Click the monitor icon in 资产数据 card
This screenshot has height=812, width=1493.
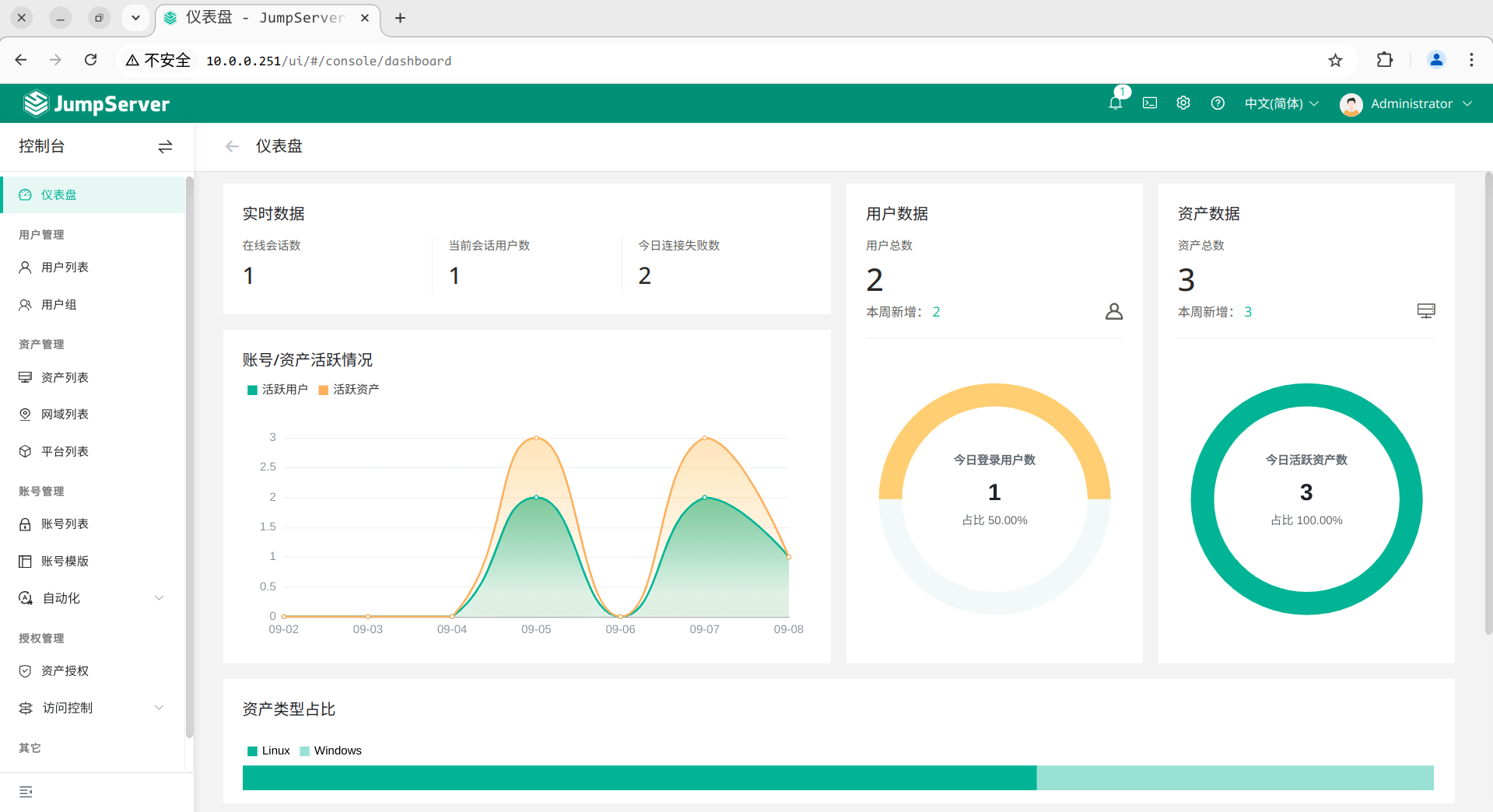(x=1426, y=311)
